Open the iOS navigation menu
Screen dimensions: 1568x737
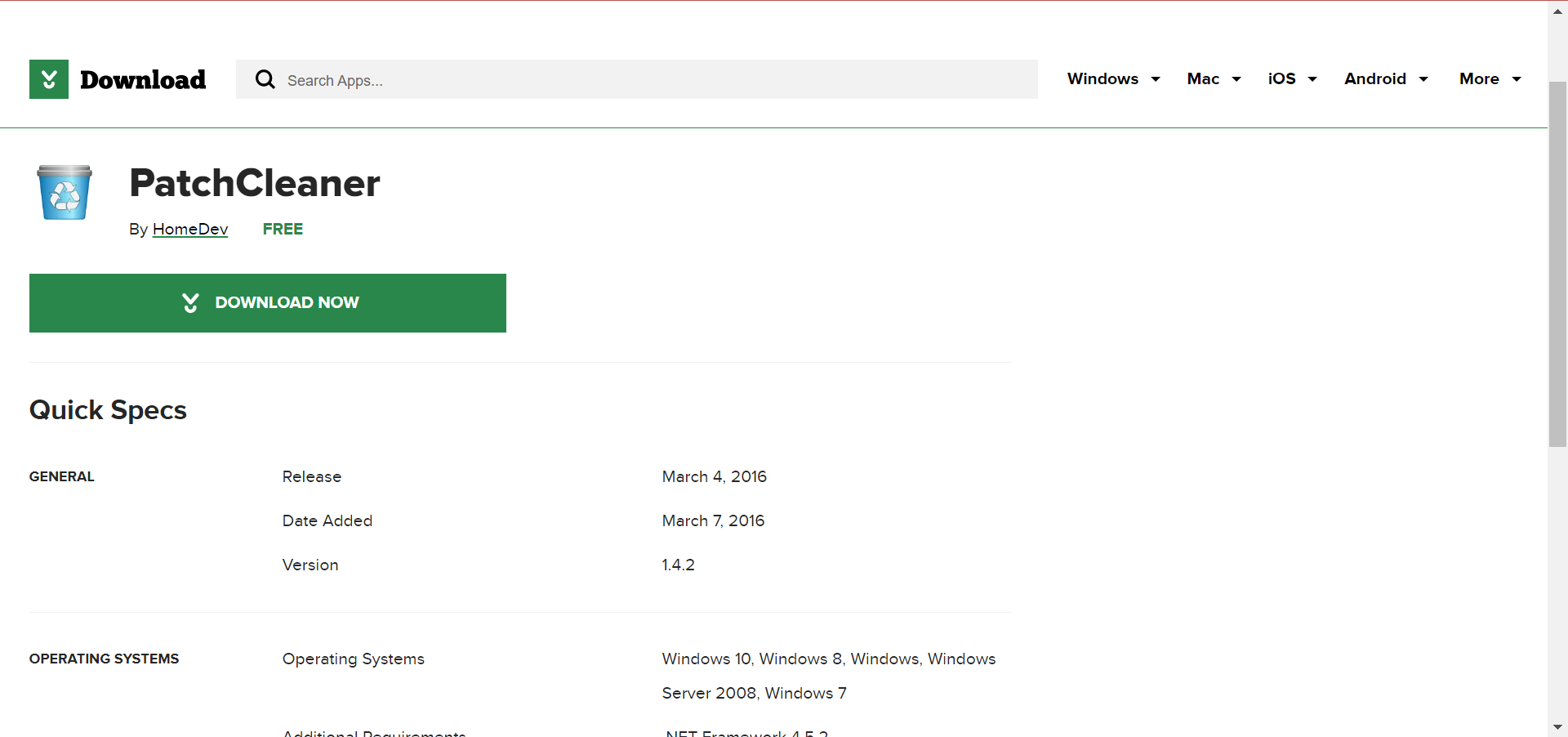[x=1282, y=78]
